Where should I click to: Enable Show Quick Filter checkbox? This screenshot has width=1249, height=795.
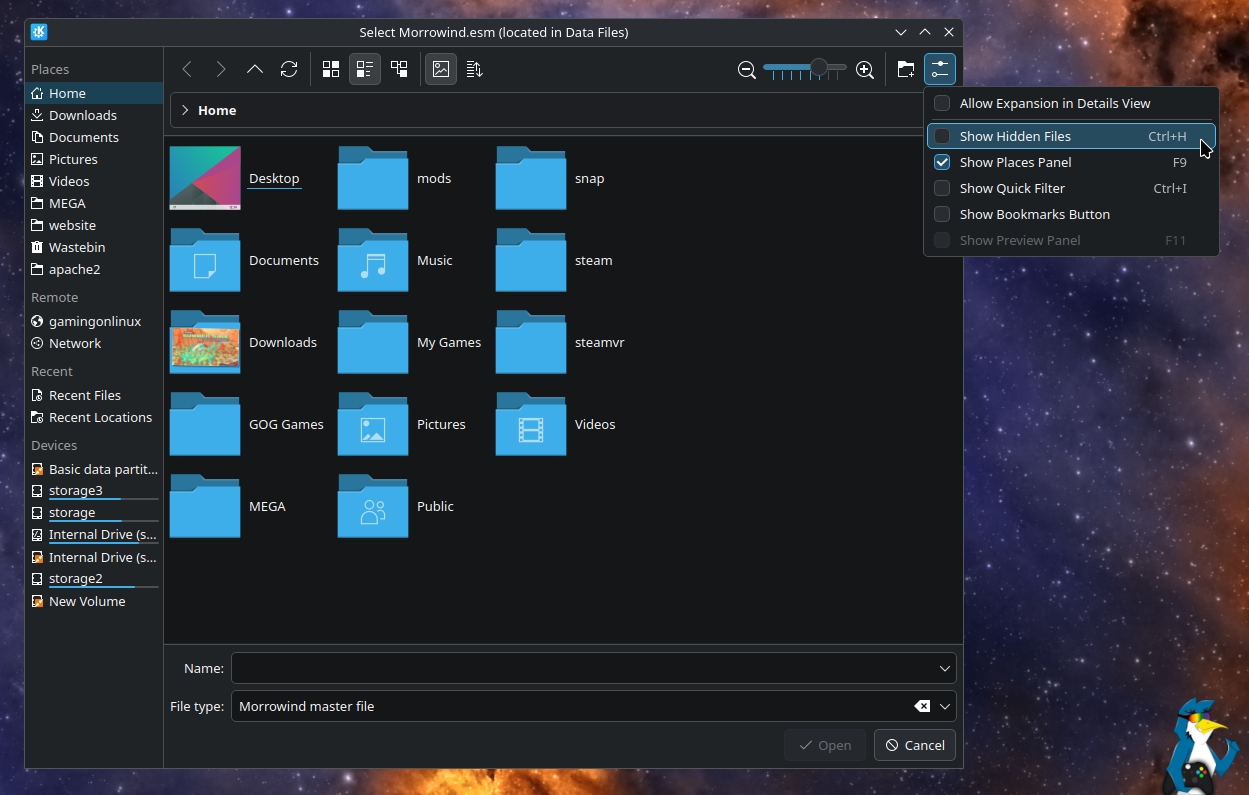(942, 188)
